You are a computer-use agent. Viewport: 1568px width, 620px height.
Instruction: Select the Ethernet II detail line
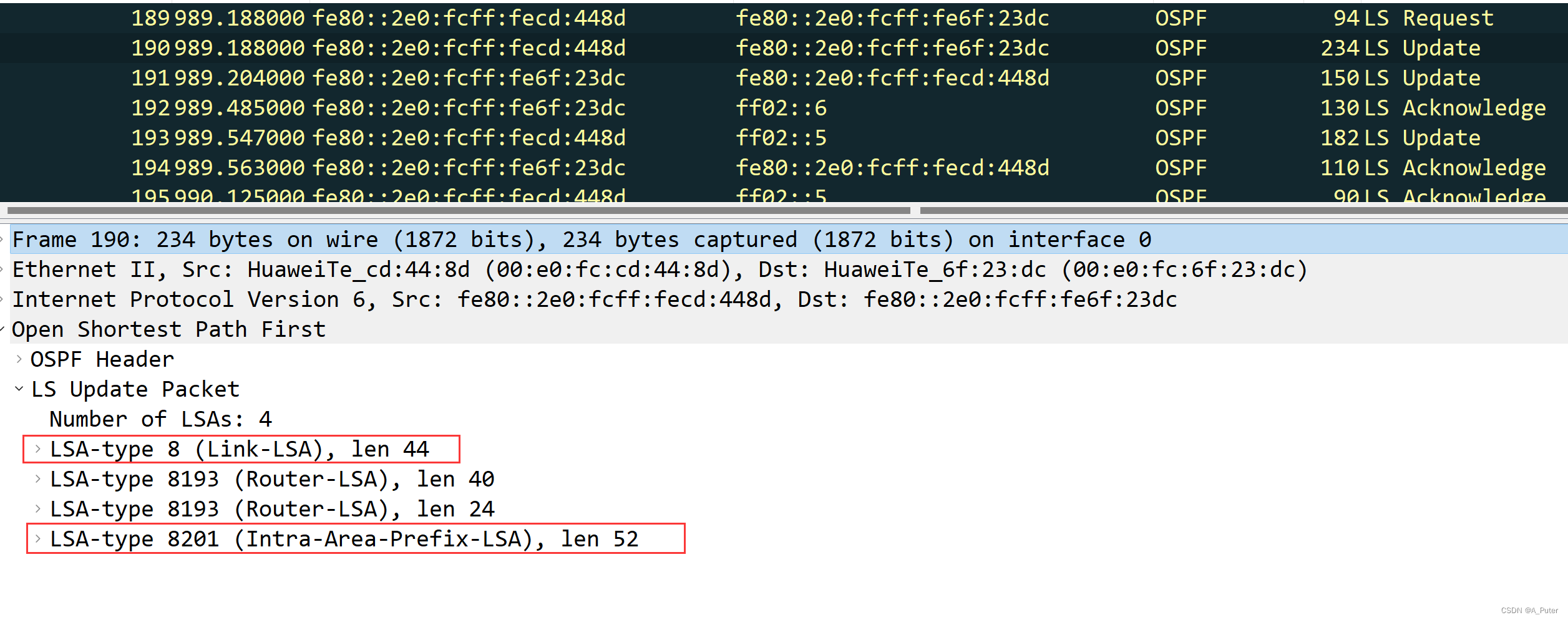pos(659,269)
